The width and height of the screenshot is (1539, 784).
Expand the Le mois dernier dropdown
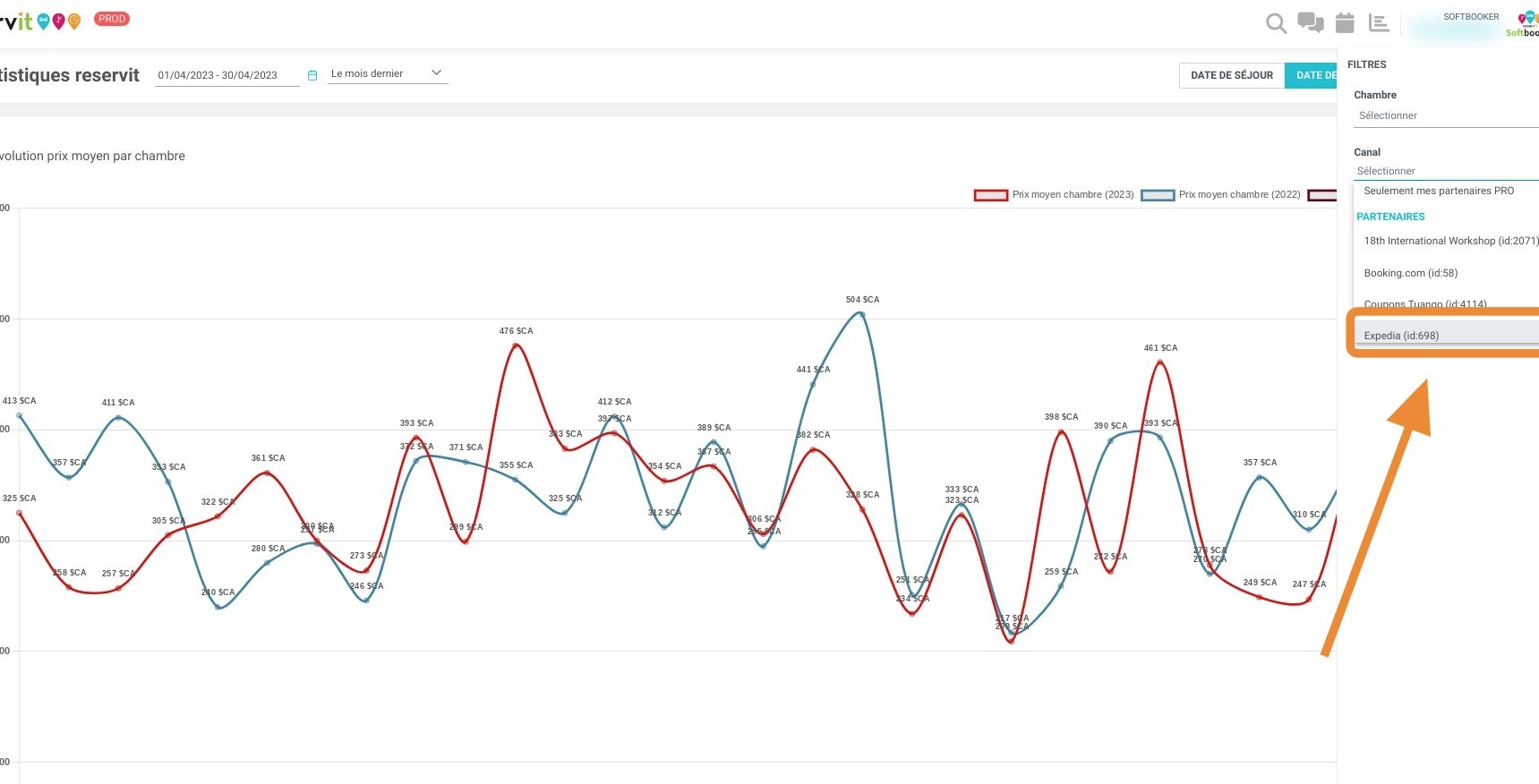click(x=388, y=73)
